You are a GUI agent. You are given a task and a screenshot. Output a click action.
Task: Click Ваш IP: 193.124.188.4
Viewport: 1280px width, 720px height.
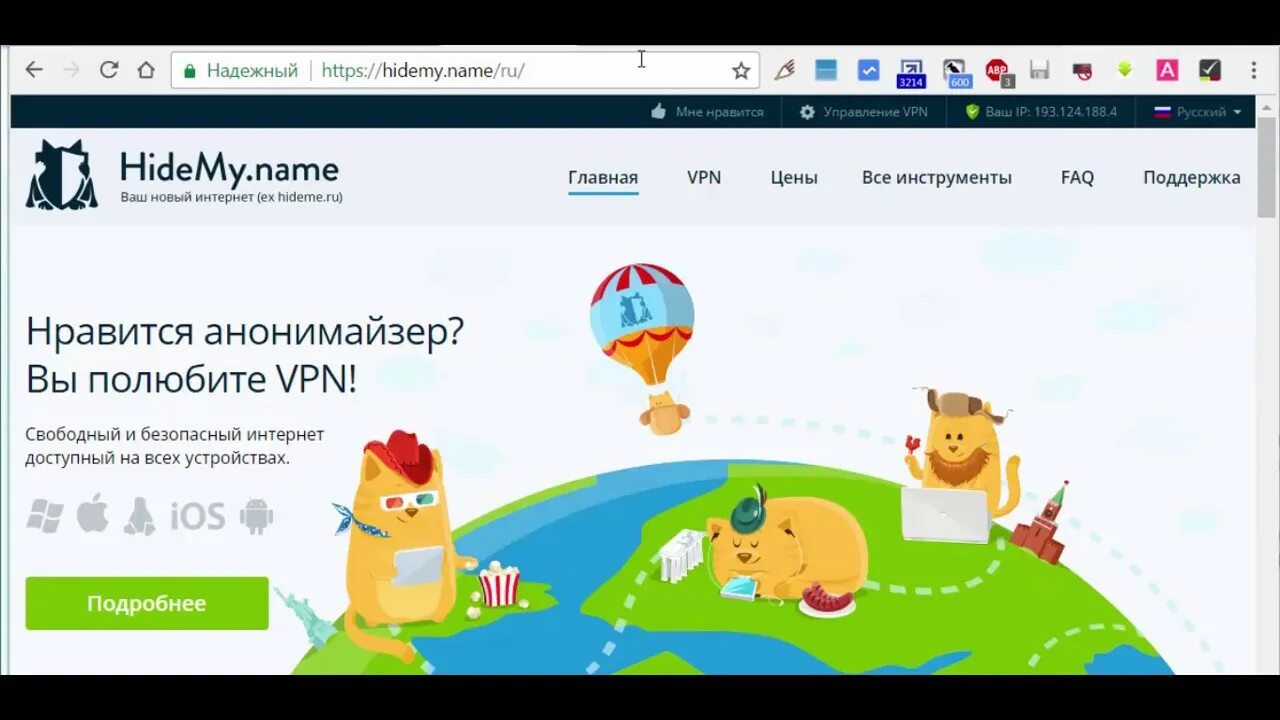(1041, 112)
